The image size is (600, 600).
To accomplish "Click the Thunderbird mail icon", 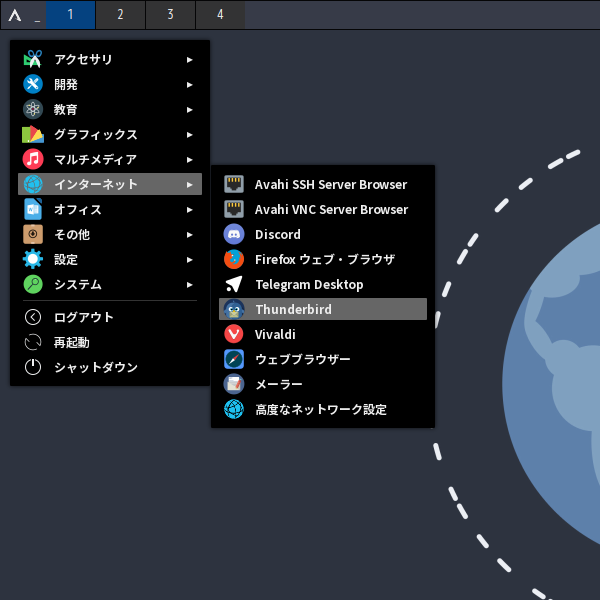I will (234, 310).
